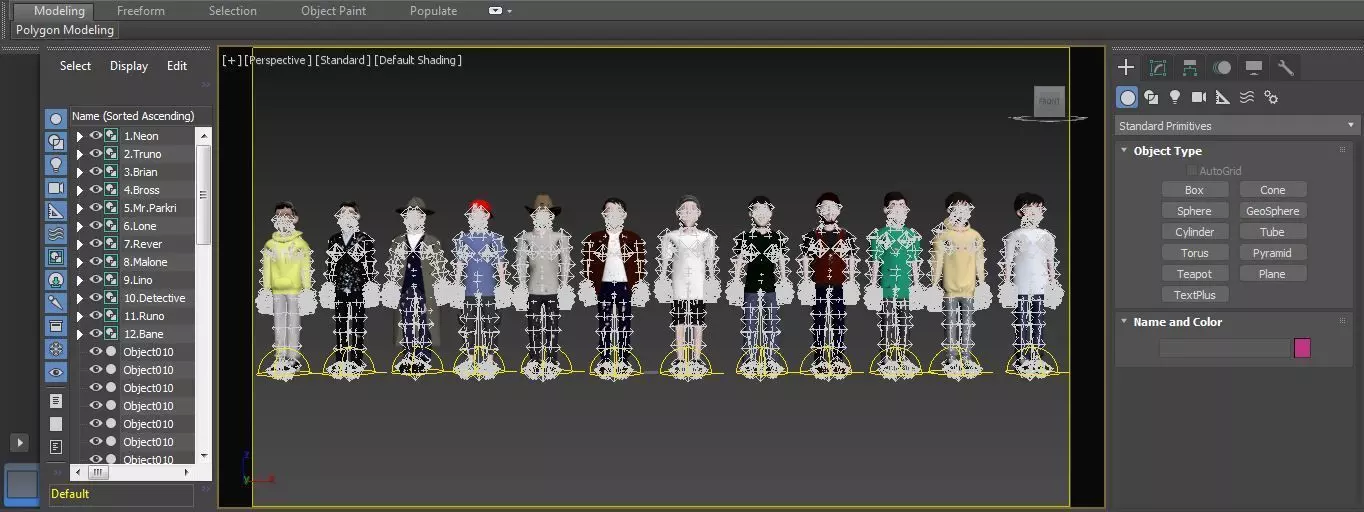Expand the 4.Bross tree node

click(x=80, y=190)
